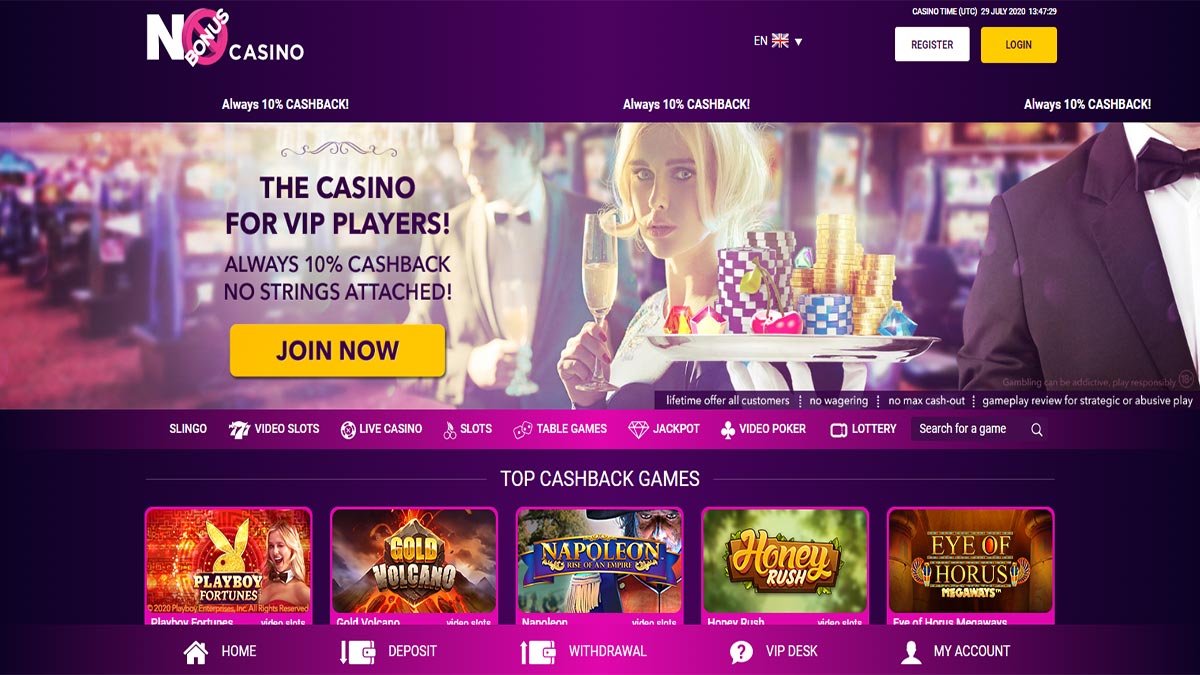Focus the Search for a game field
This screenshot has width=1200, height=675.
966,429
